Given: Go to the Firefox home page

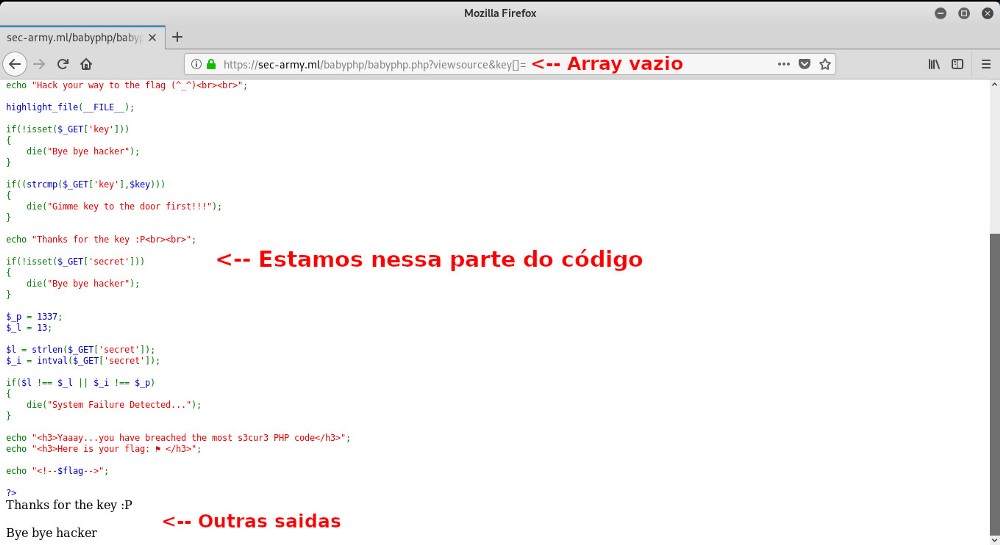Looking at the screenshot, I should coord(87,64).
